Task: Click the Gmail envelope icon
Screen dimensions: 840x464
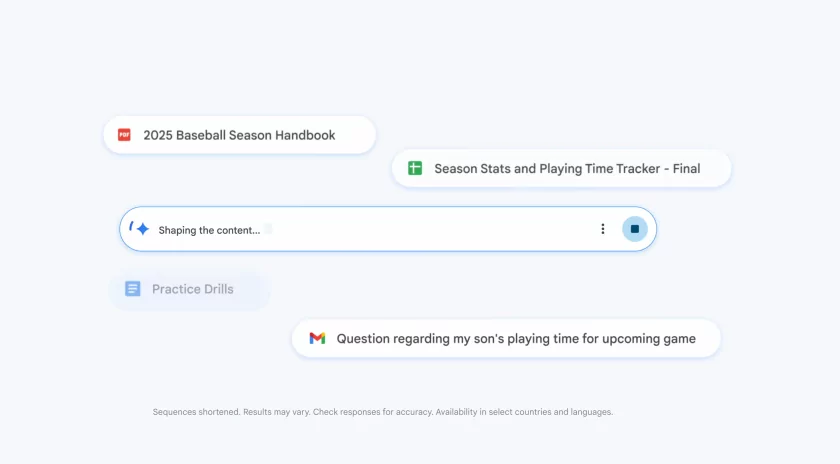Action: tap(317, 338)
